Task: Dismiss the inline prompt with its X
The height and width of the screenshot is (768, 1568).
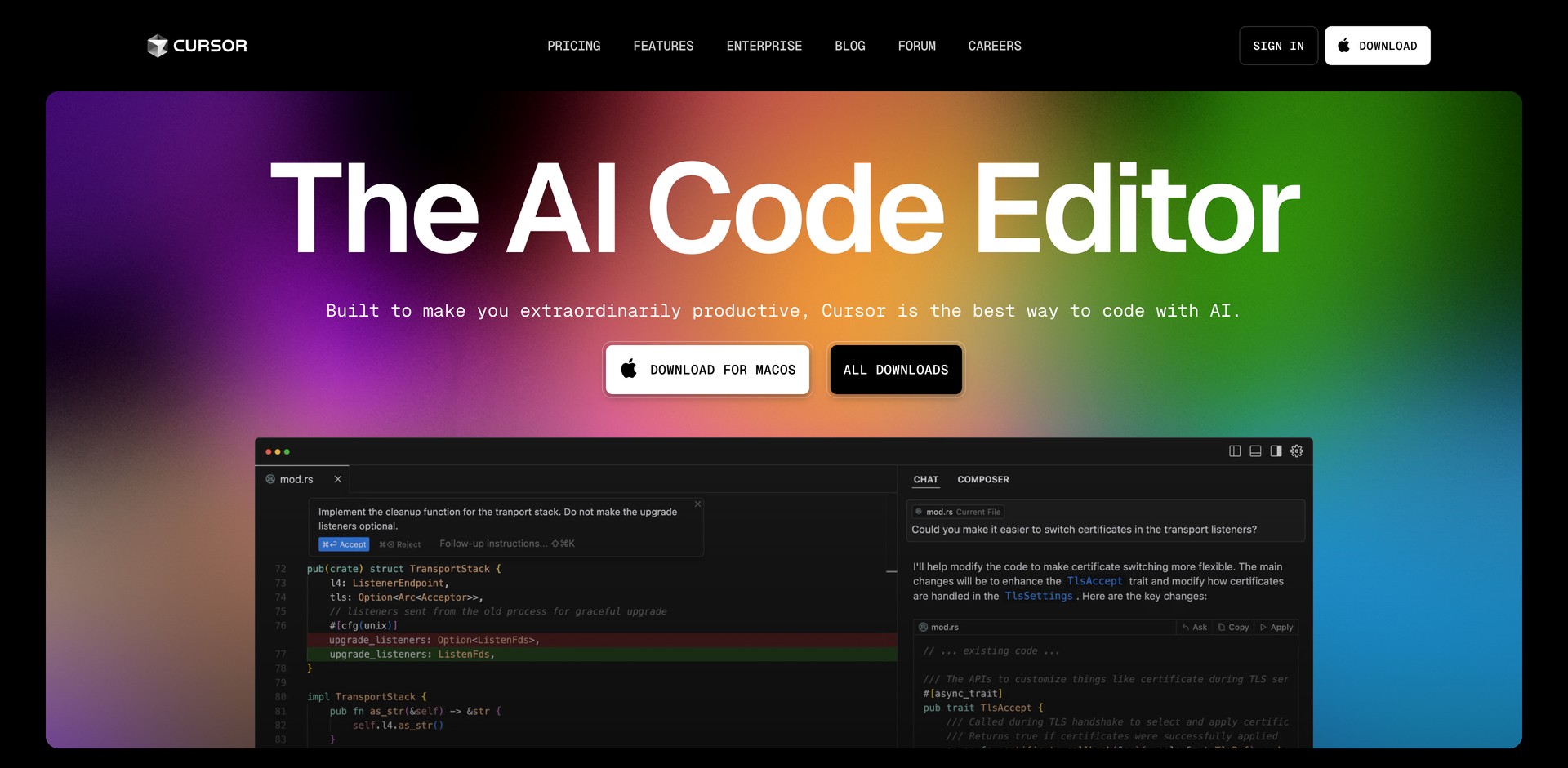Action: pos(697,504)
